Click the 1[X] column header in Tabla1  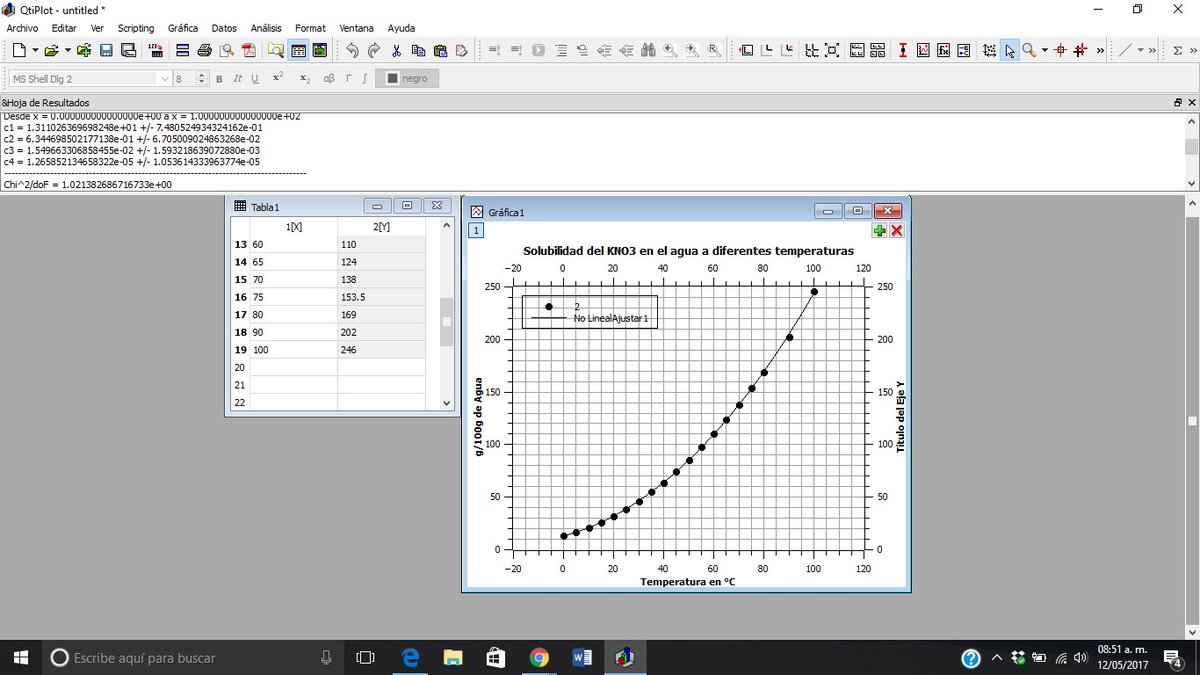[x=293, y=227]
